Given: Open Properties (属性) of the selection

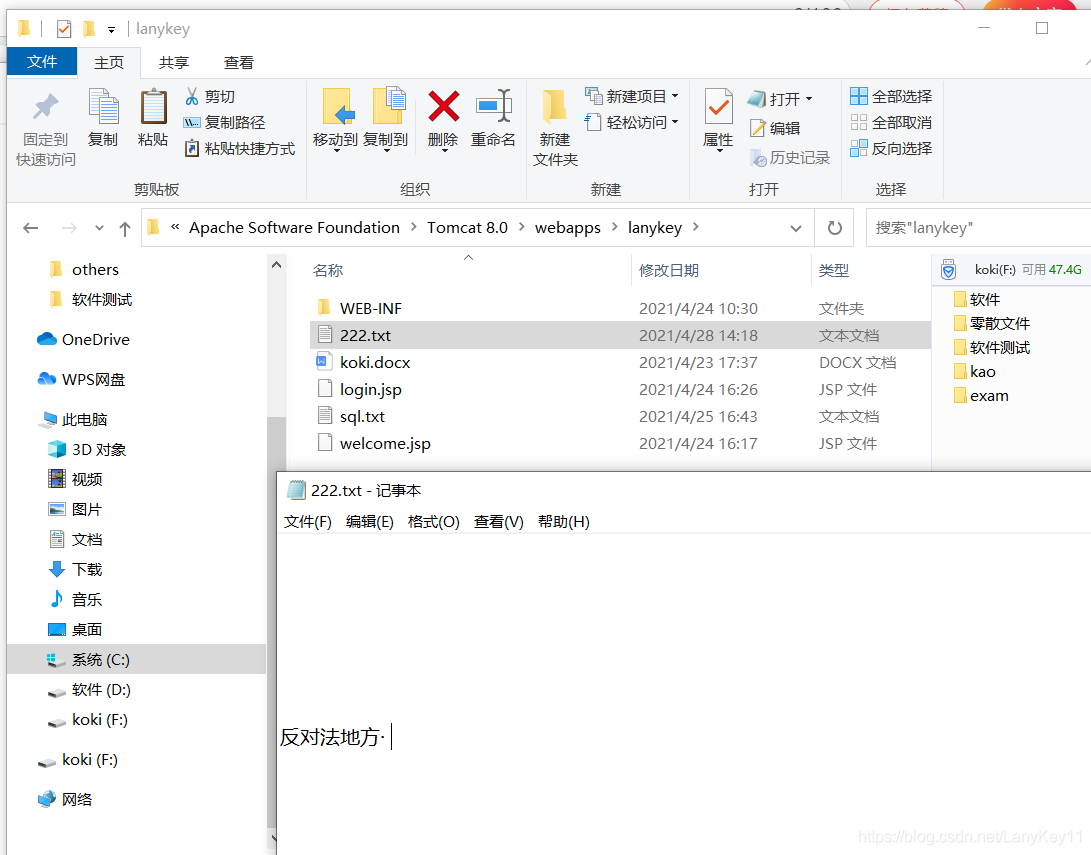Looking at the screenshot, I should tap(718, 121).
